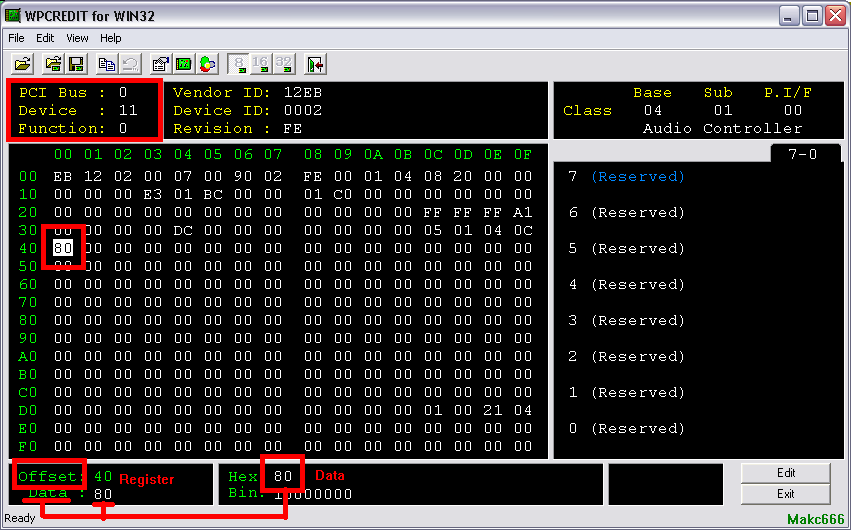Image resolution: width=851 pixels, height=530 pixels.
Task: Click the Open file toolbar icon
Action: click(22, 64)
